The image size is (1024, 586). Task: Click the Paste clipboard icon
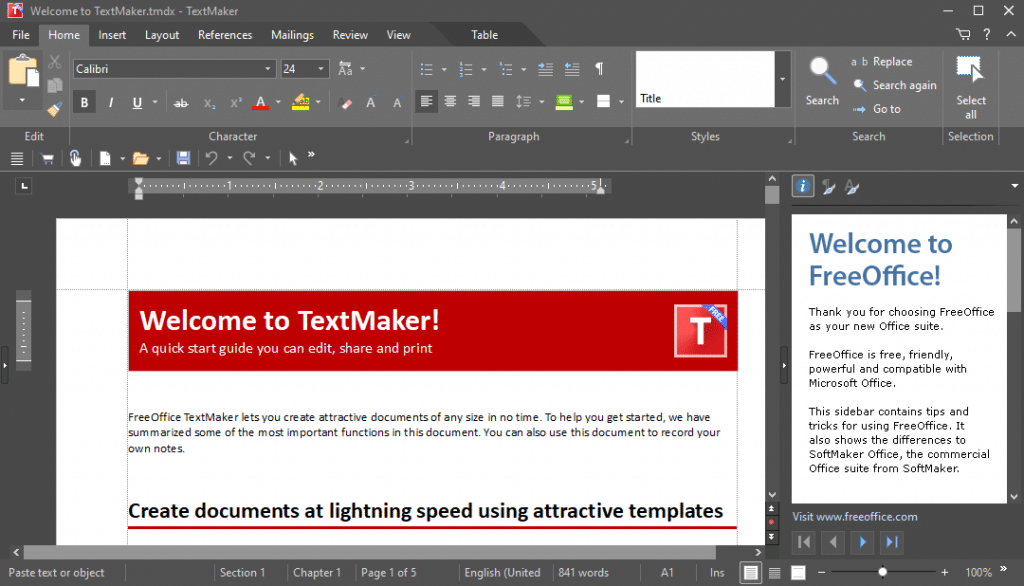pos(23,71)
